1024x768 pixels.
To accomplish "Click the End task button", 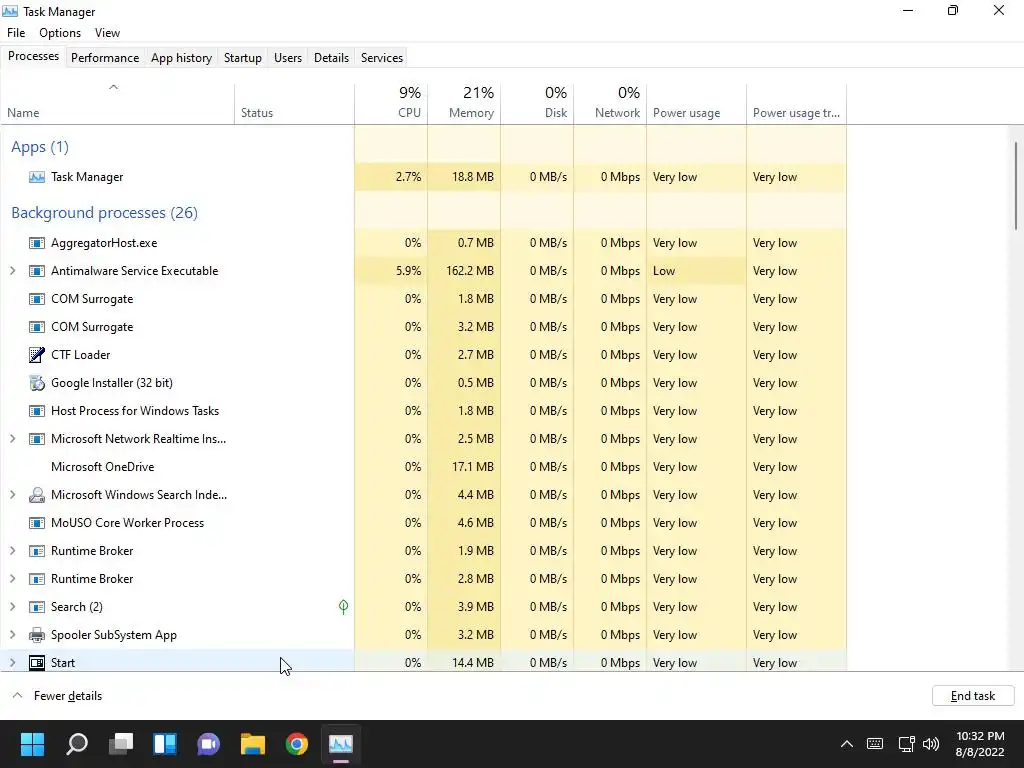I will [973, 696].
